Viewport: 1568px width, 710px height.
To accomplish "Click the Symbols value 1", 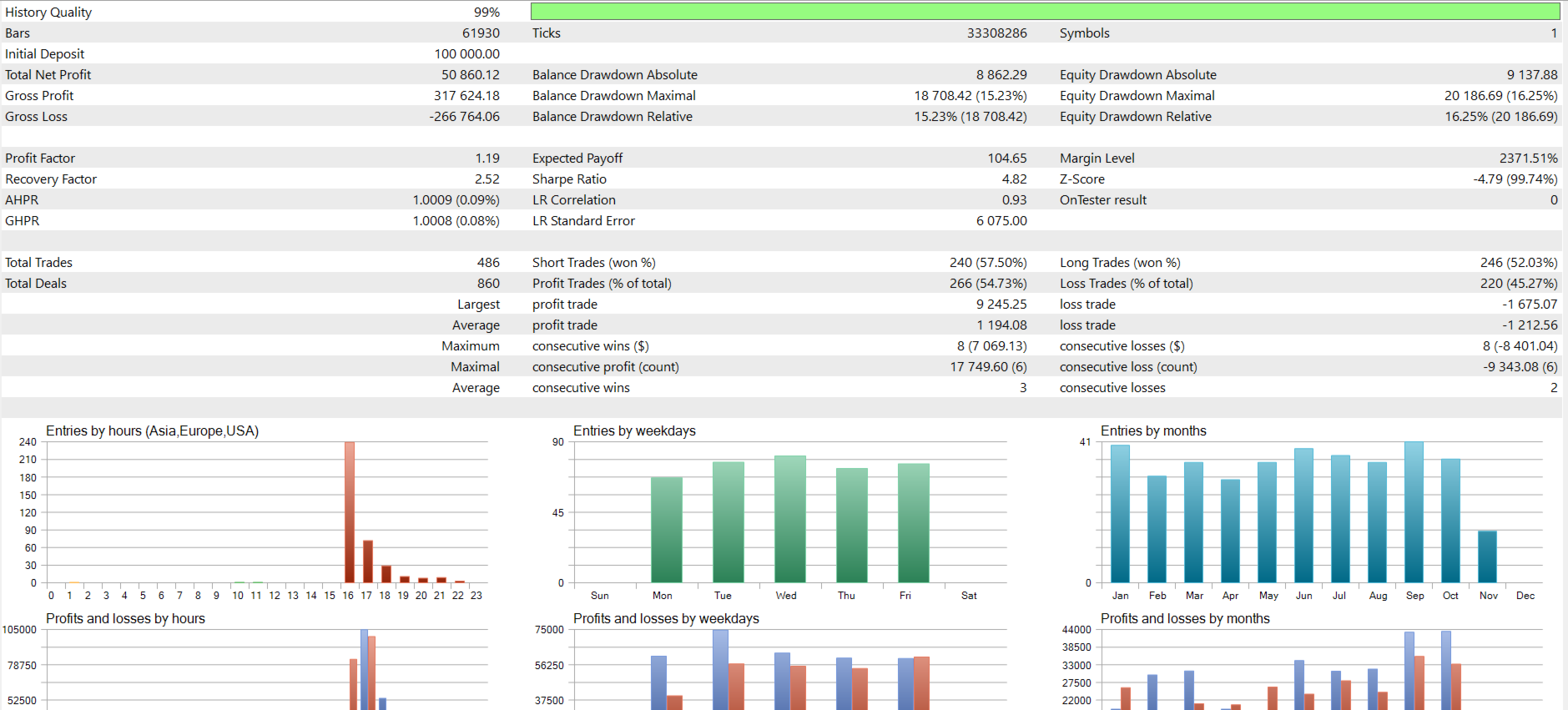I will [1554, 33].
